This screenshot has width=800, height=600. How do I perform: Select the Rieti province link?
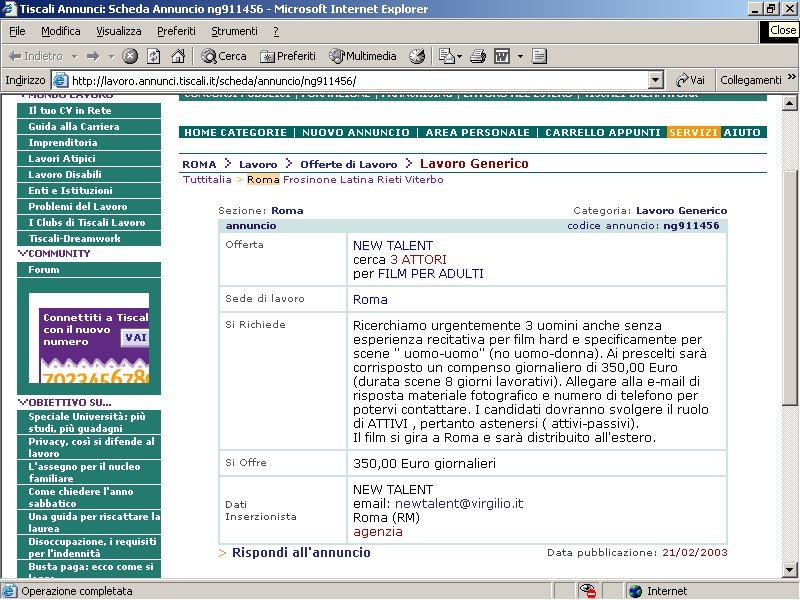tap(389, 180)
